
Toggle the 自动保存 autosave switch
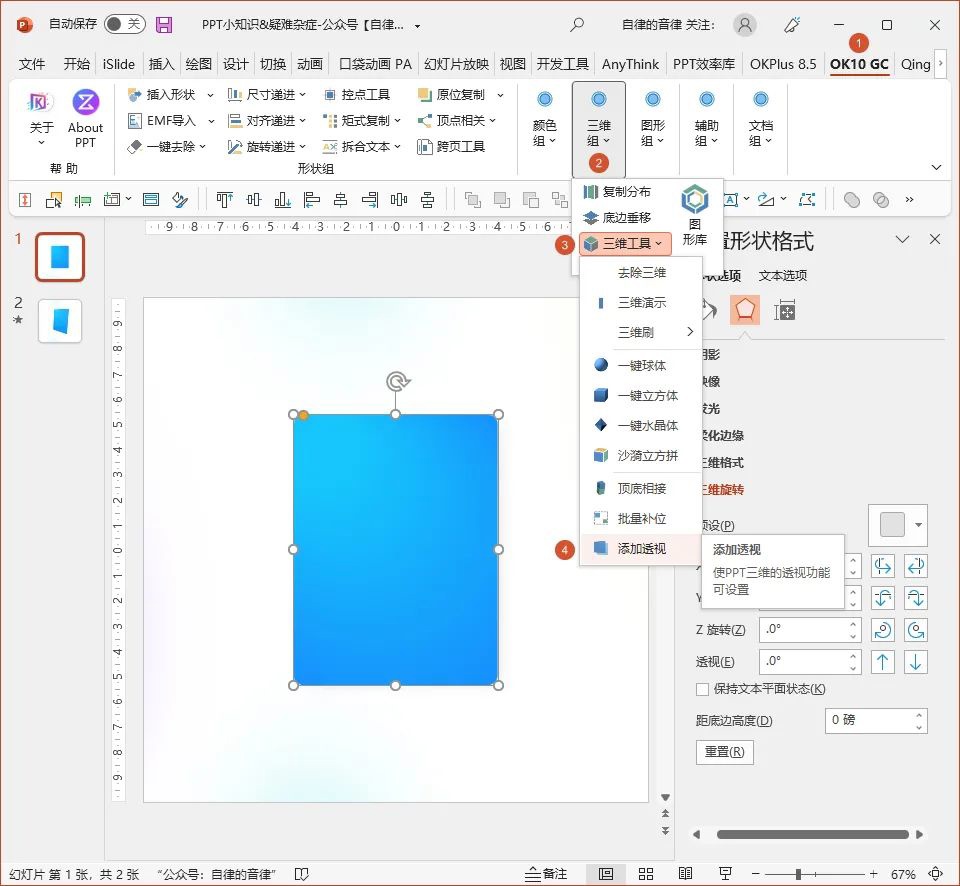(124, 25)
